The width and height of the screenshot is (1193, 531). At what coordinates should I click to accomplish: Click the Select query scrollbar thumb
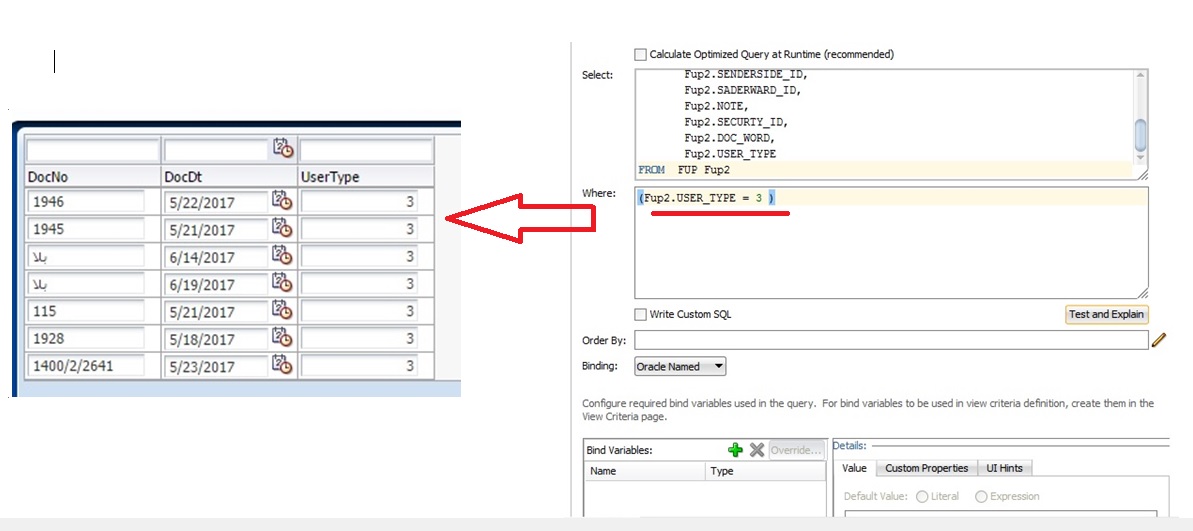(x=1141, y=133)
